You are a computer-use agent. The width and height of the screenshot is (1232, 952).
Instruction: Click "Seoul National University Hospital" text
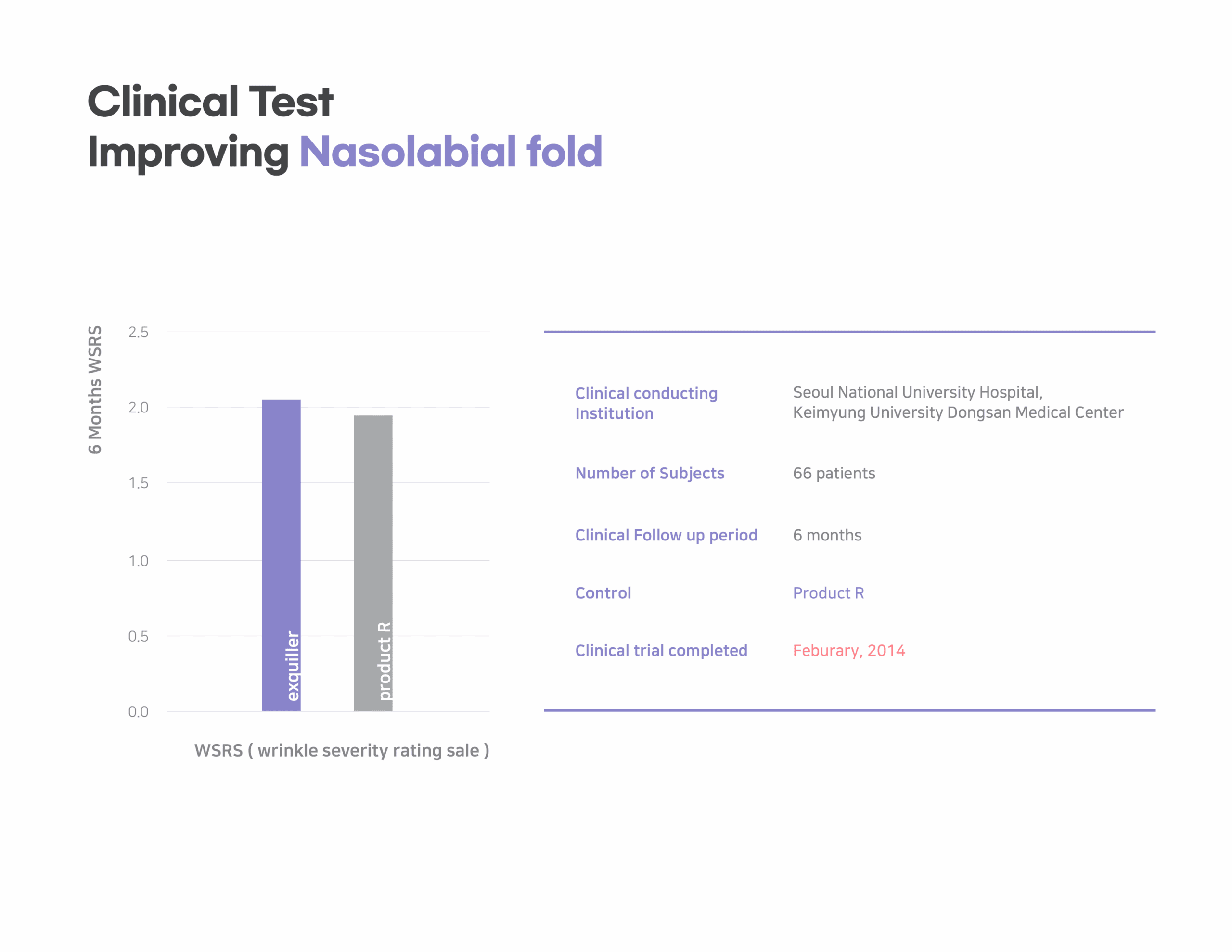(x=917, y=392)
